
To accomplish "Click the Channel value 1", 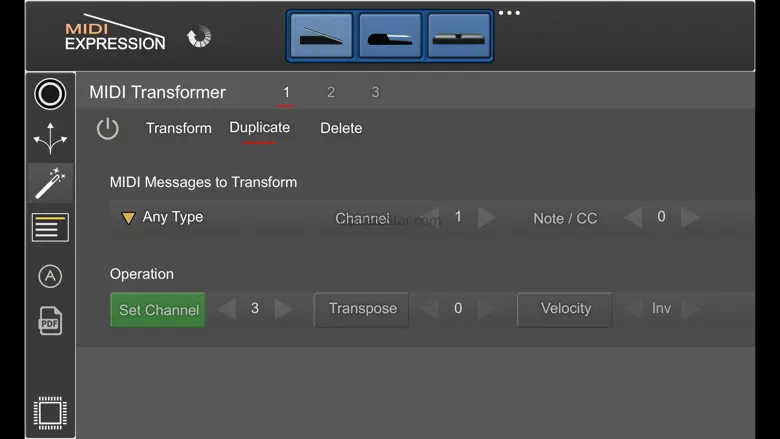I will (458, 217).
